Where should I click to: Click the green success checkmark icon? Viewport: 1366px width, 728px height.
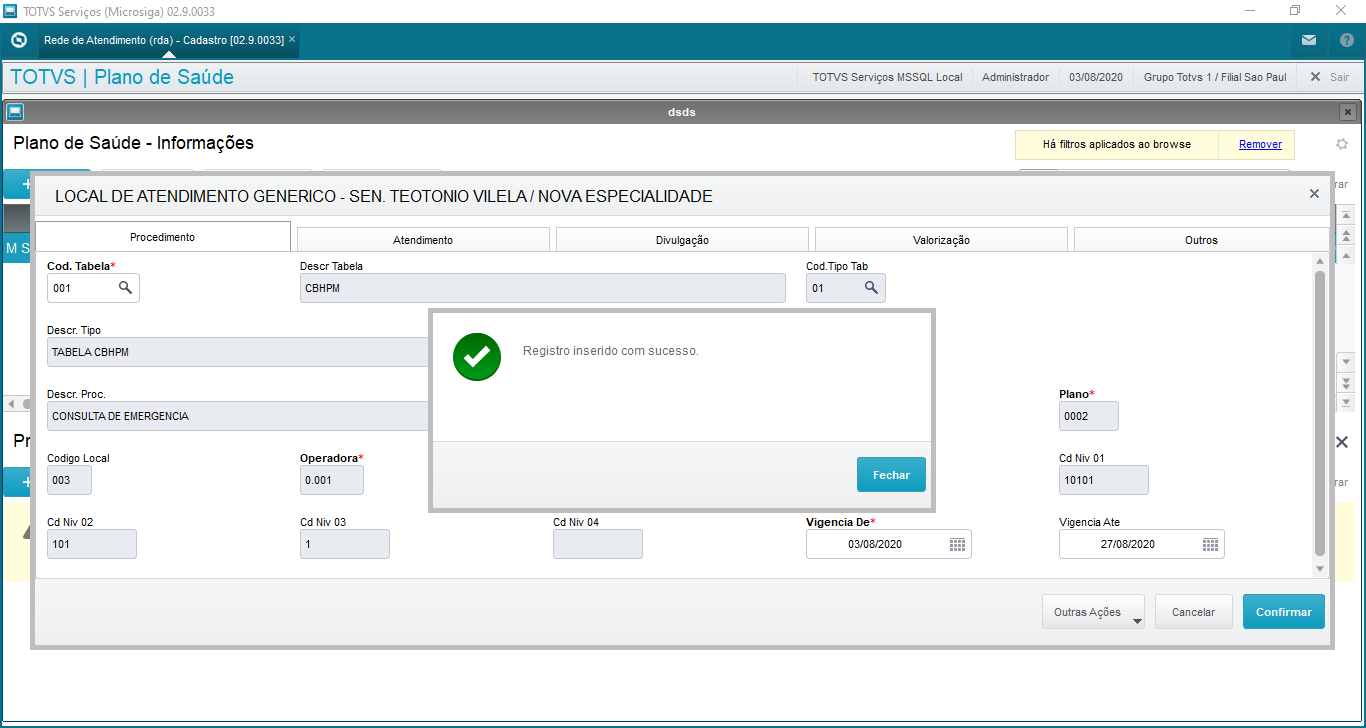(x=477, y=357)
